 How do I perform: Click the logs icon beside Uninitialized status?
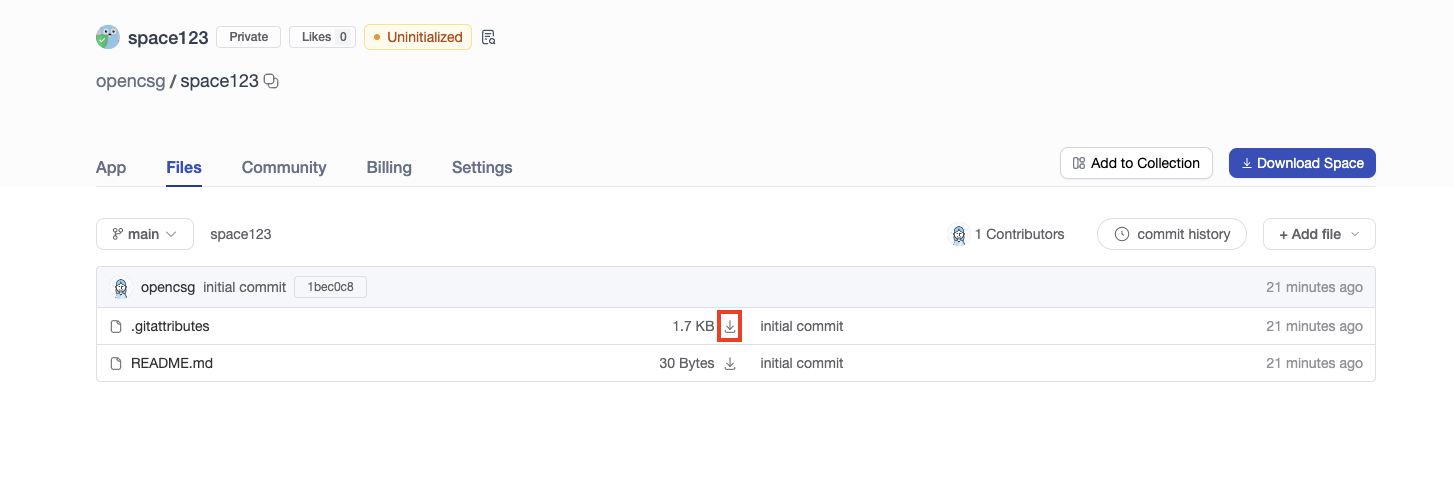(488, 38)
